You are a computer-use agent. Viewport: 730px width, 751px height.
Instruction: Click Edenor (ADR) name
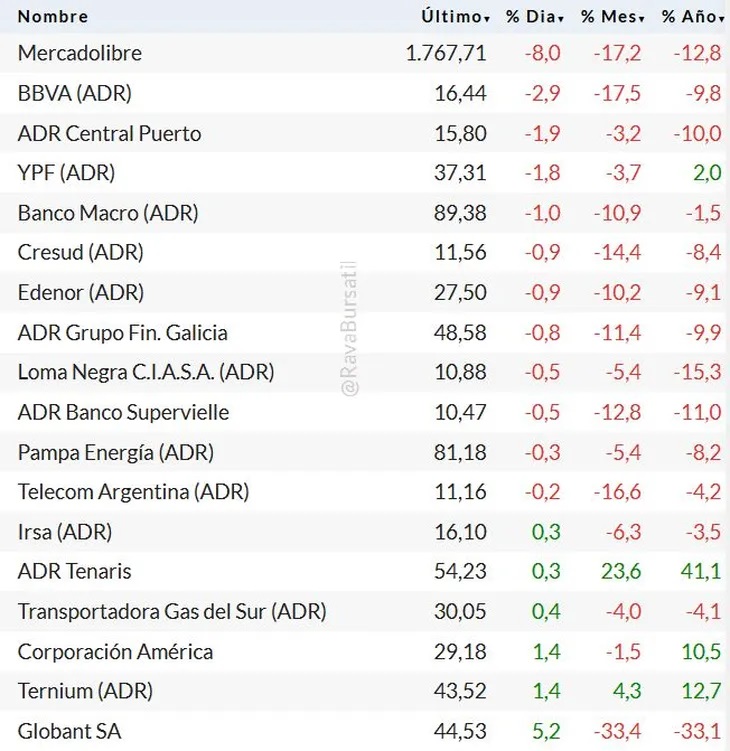tap(81, 293)
